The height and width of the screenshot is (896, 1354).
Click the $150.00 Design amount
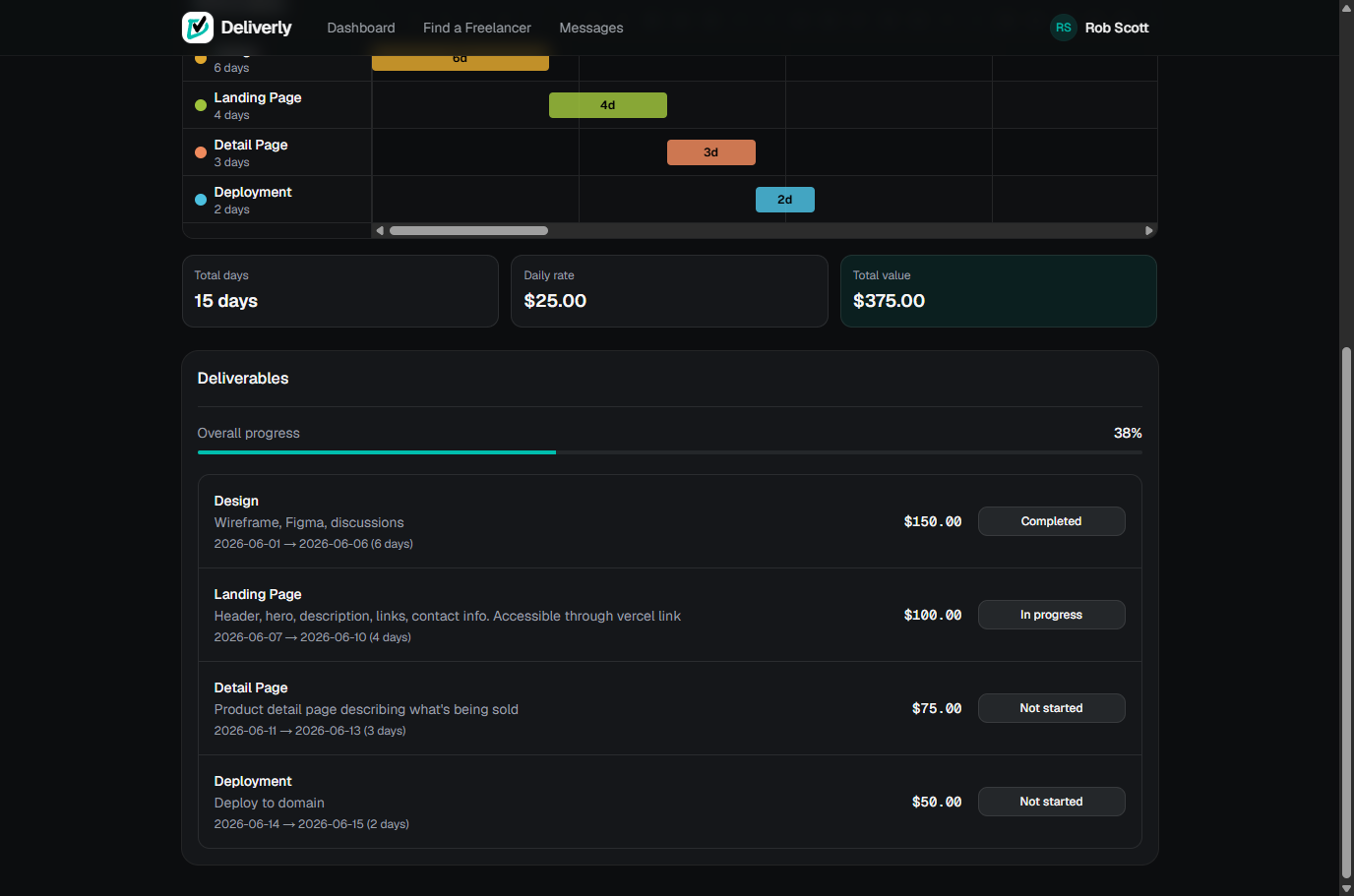tap(933, 521)
